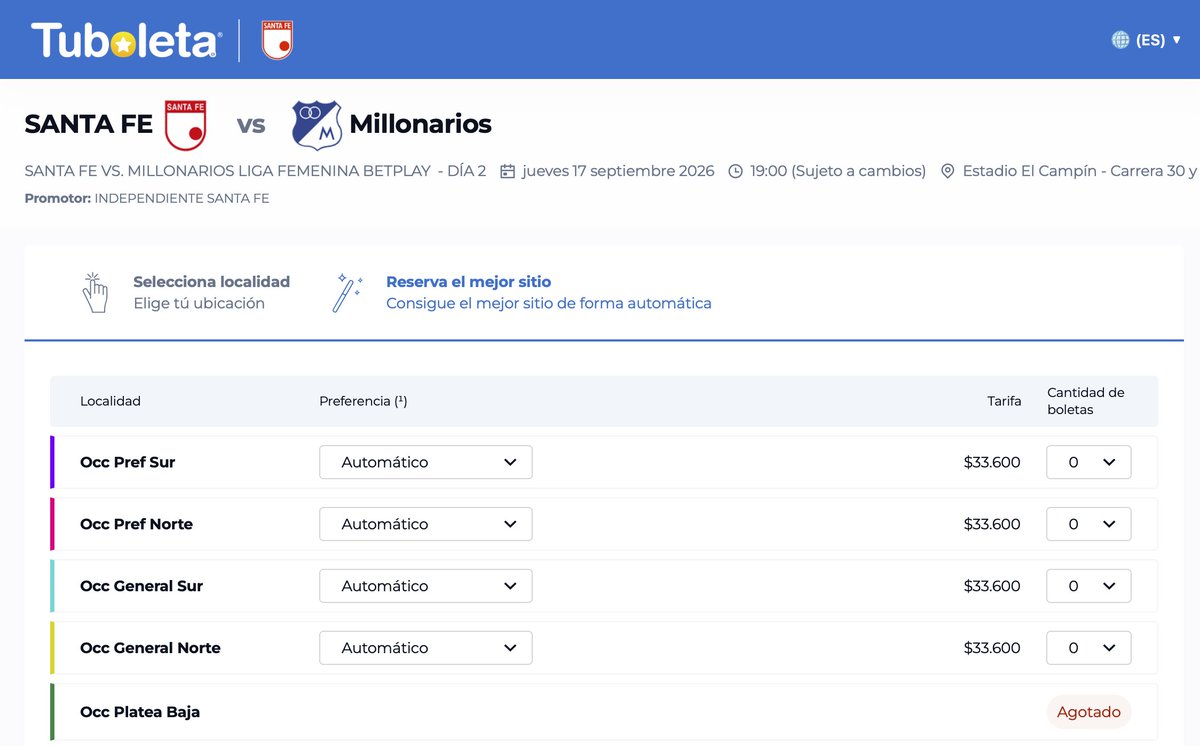
Task: Click the globe language icon
Action: point(1121,40)
